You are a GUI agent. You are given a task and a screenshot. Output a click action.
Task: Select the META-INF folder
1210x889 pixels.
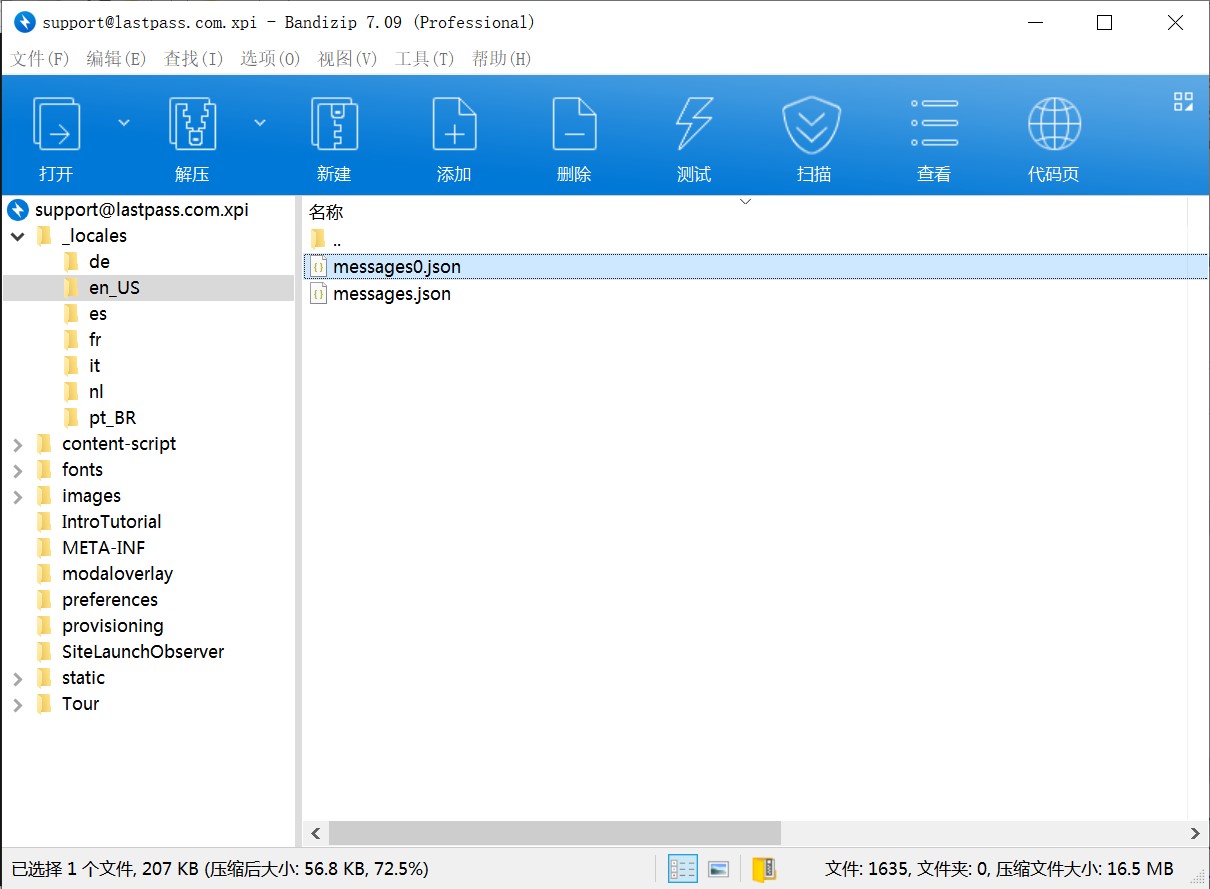click(x=103, y=548)
